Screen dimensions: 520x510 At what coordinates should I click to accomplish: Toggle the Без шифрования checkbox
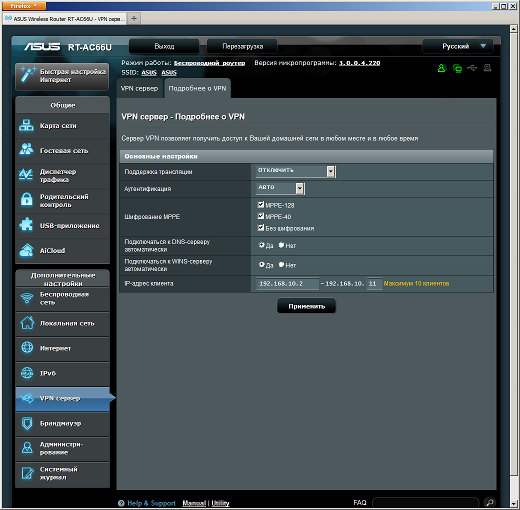(261, 228)
